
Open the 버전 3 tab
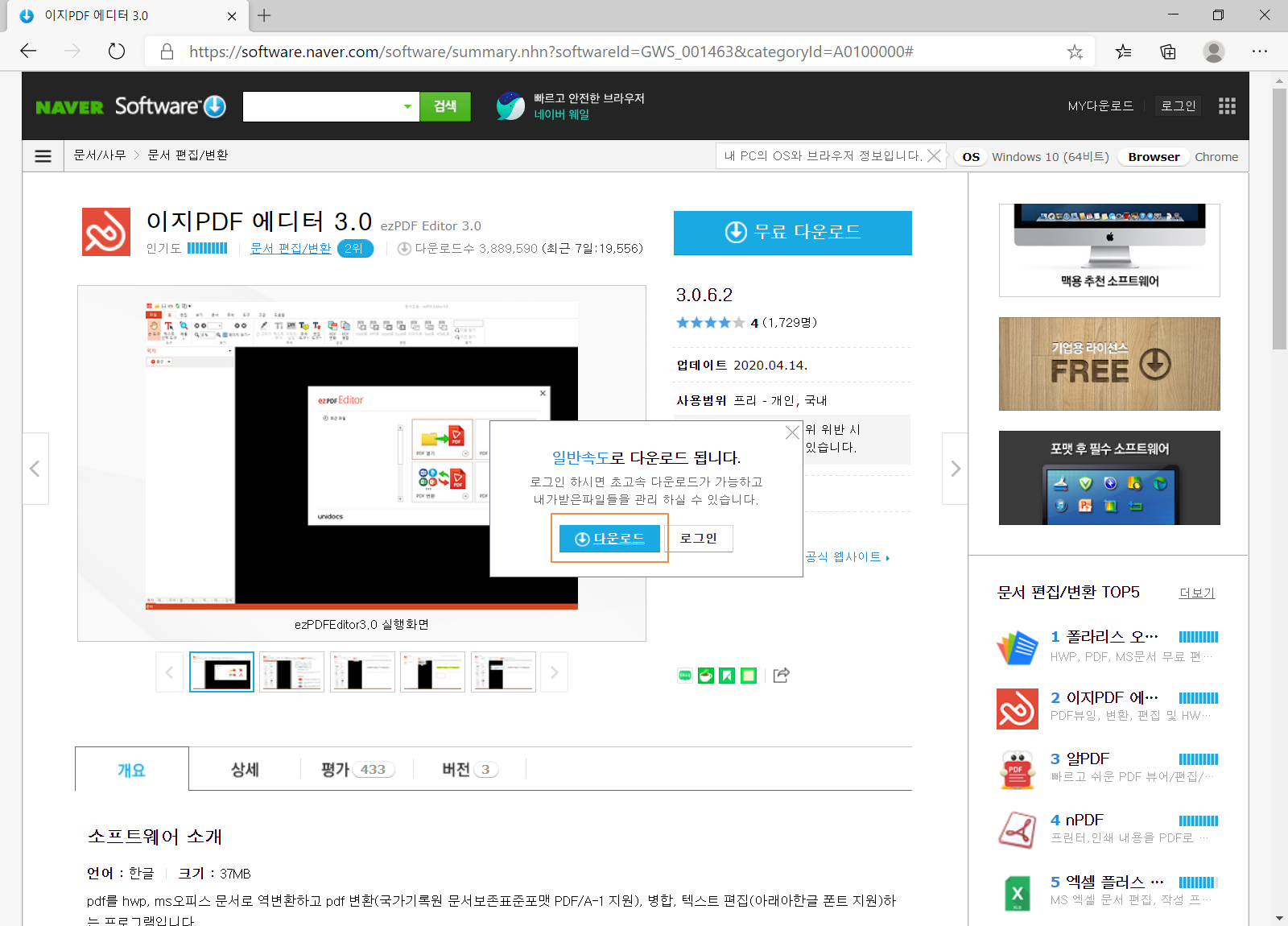(x=469, y=770)
